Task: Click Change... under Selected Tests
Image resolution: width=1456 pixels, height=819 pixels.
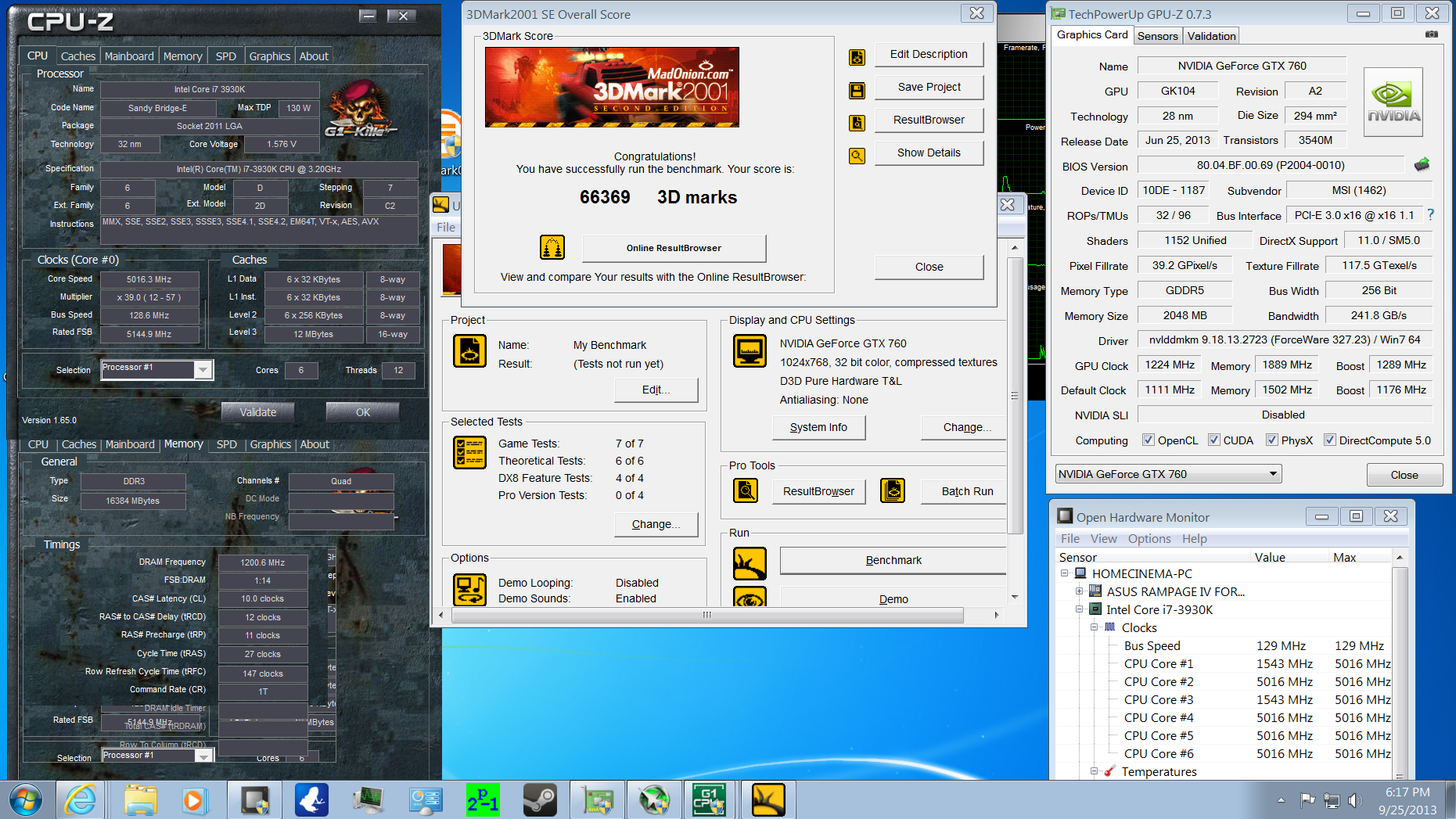Action: point(656,524)
